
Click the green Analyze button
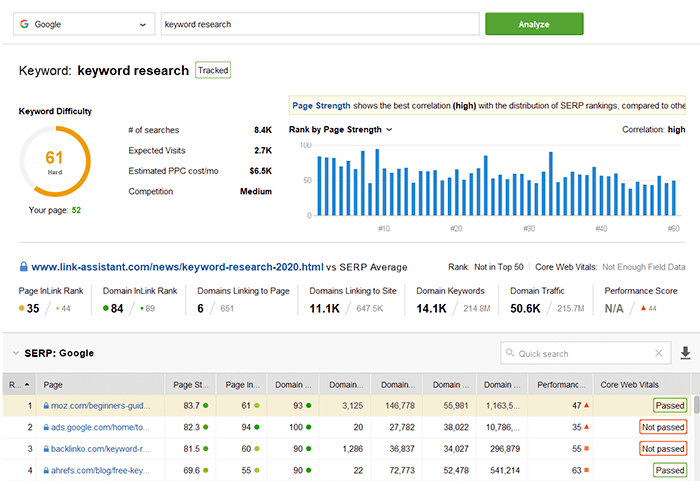534,24
